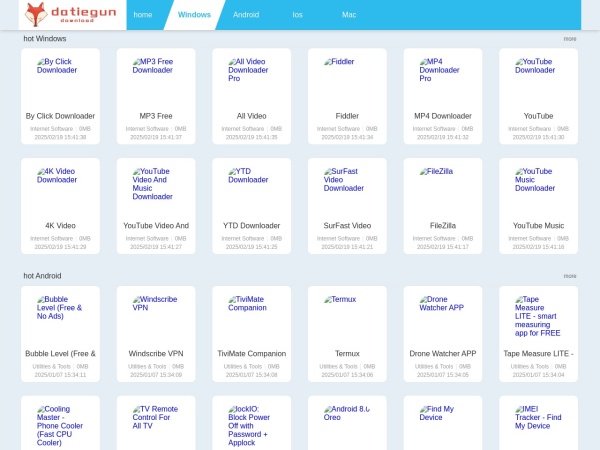Select the Windows nav tab
This screenshot has height=450, width=600.
click(x=194, y=15)
